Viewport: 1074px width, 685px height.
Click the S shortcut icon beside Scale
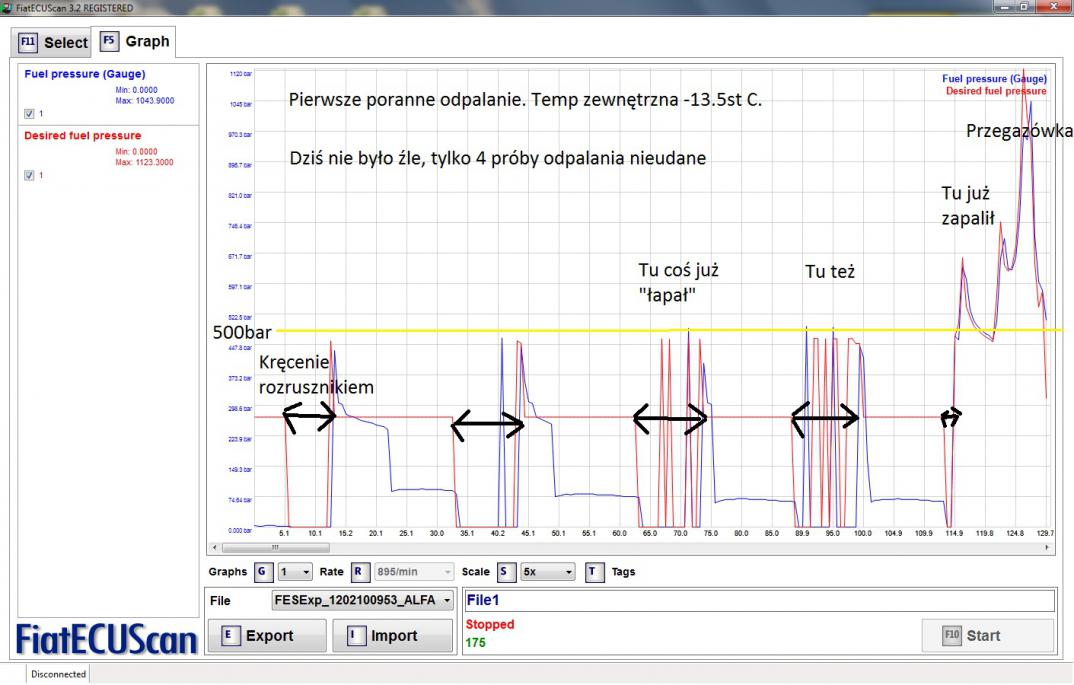tap(505, 572)
